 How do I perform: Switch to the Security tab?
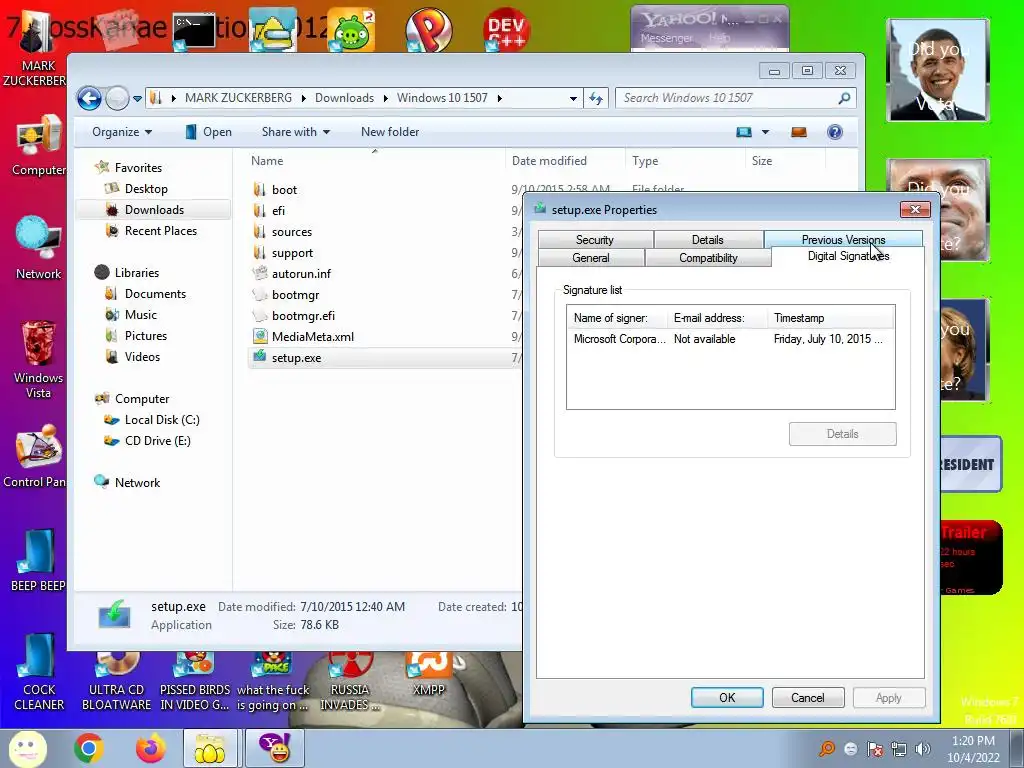595,240
